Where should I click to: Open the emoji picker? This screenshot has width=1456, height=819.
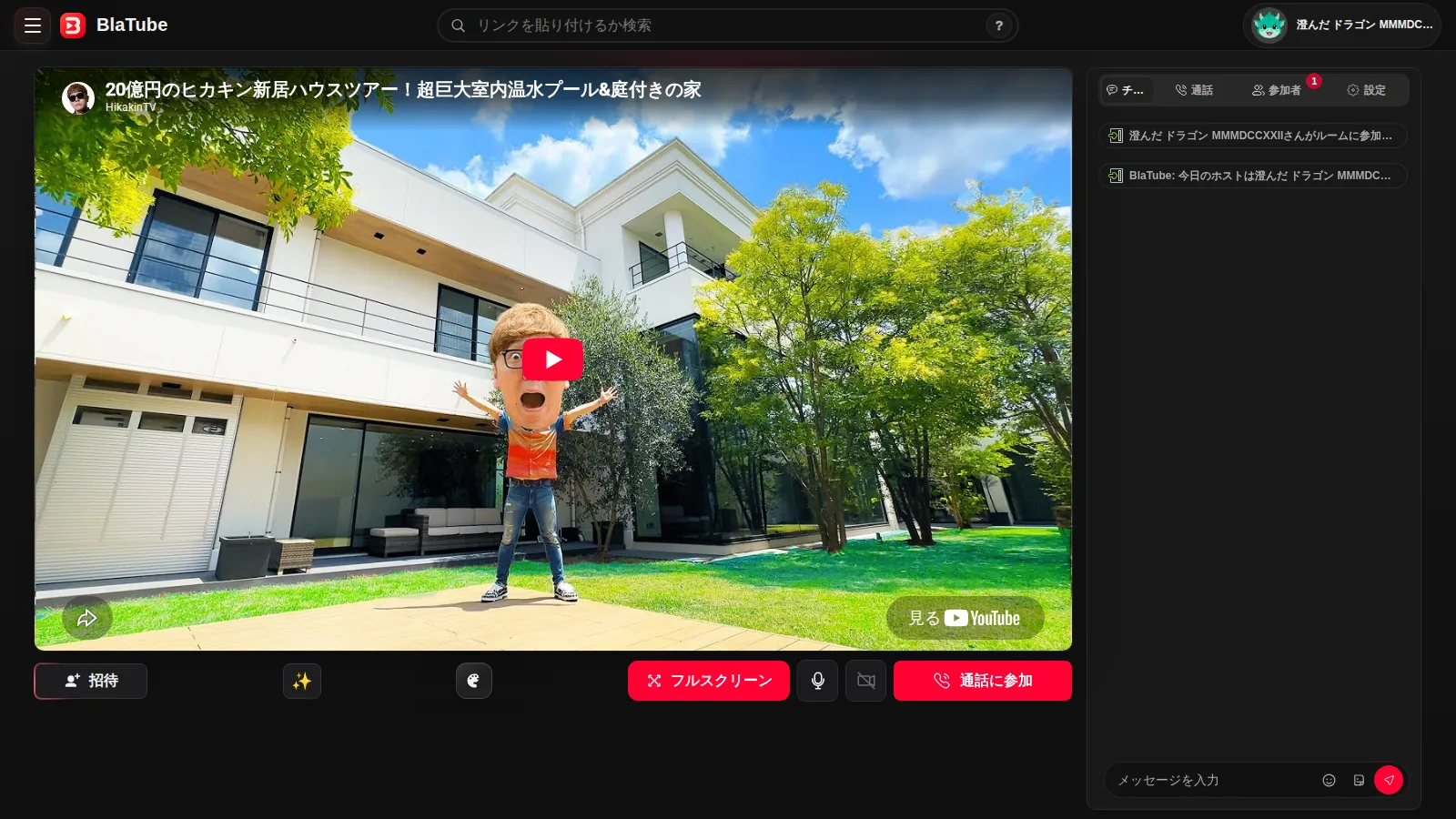pyautogui.click(x=1329, y=780)
